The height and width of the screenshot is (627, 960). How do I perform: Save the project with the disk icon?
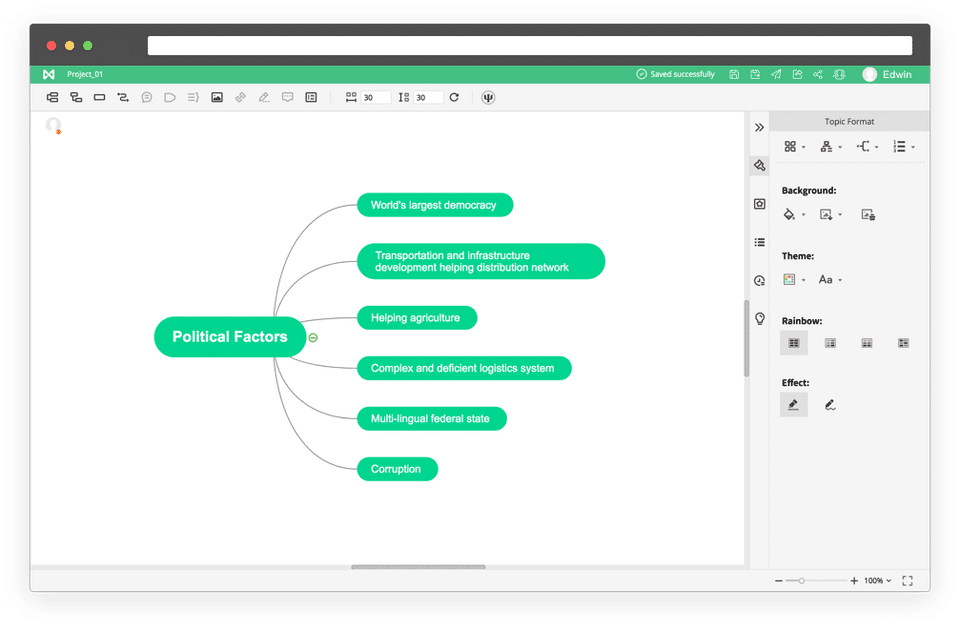coord(734,74)
